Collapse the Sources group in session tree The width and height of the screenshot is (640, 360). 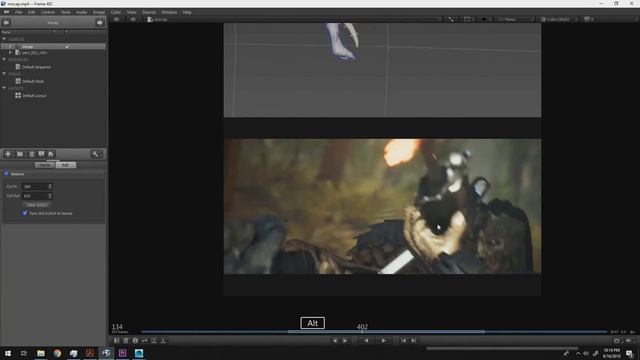click(x=4, y=39)
